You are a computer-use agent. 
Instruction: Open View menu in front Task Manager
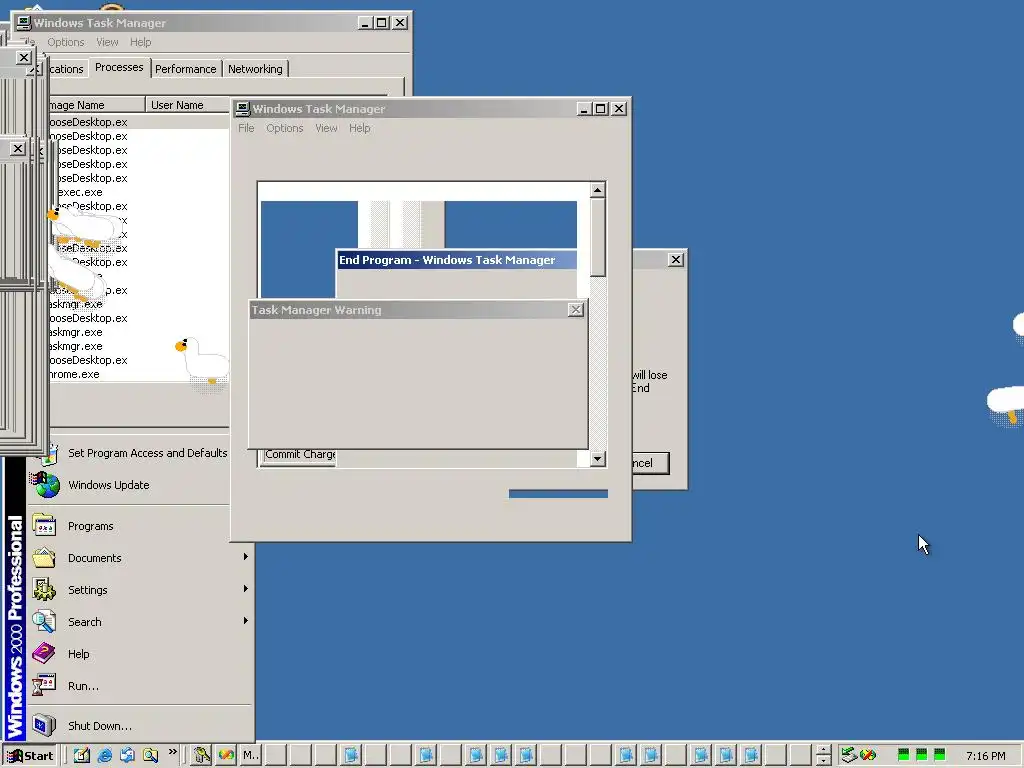click(x=326, y=128)
